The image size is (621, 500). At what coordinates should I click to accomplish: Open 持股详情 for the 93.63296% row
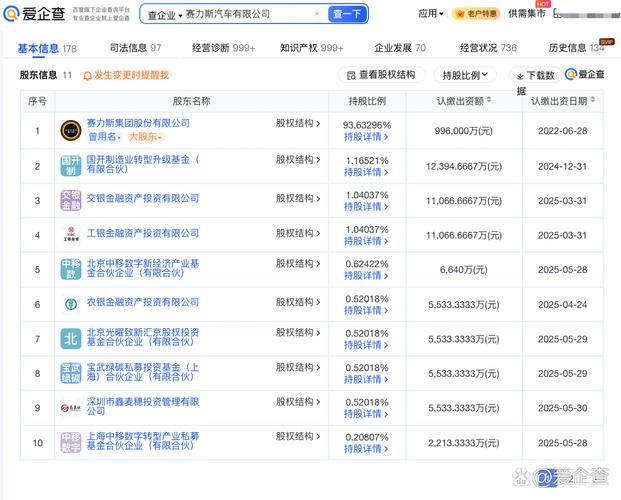(366, 137)
